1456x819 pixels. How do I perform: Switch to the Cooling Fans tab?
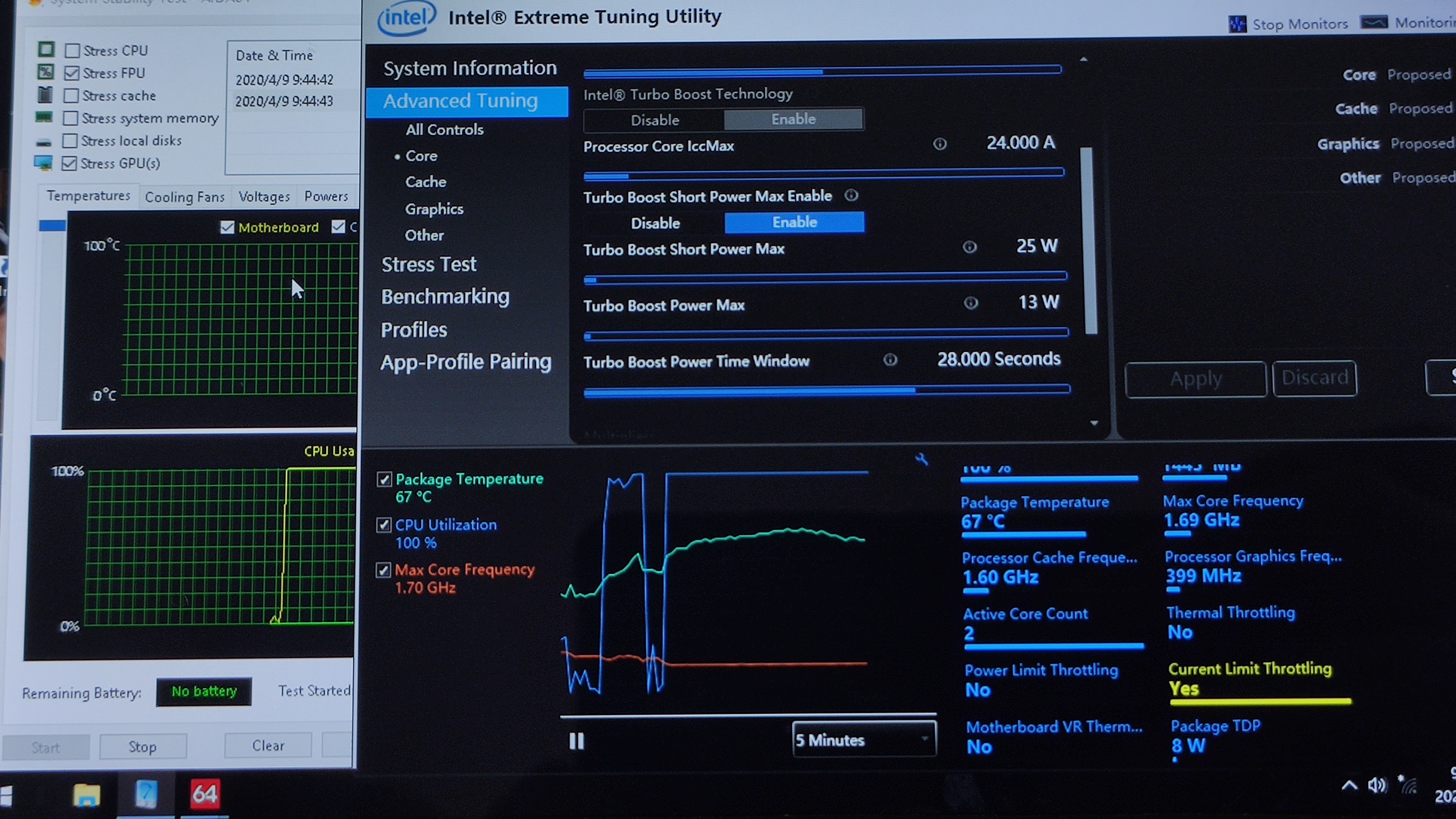click(185, 197)
